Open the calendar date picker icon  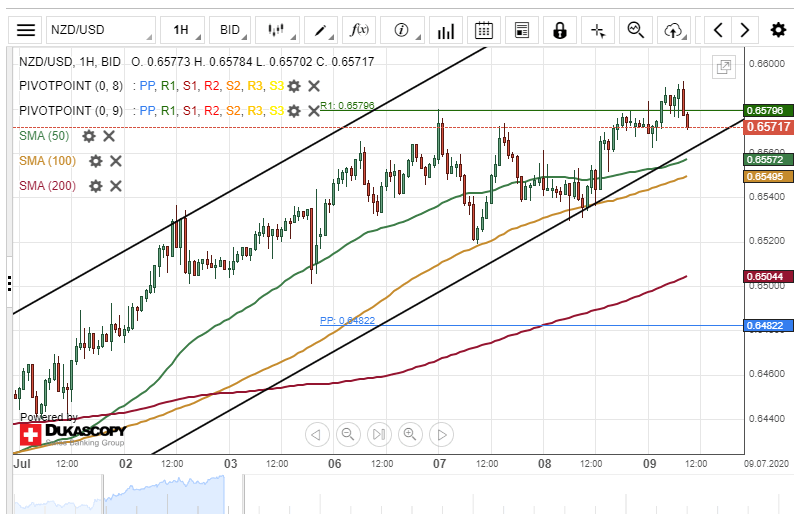coord(484,30)
